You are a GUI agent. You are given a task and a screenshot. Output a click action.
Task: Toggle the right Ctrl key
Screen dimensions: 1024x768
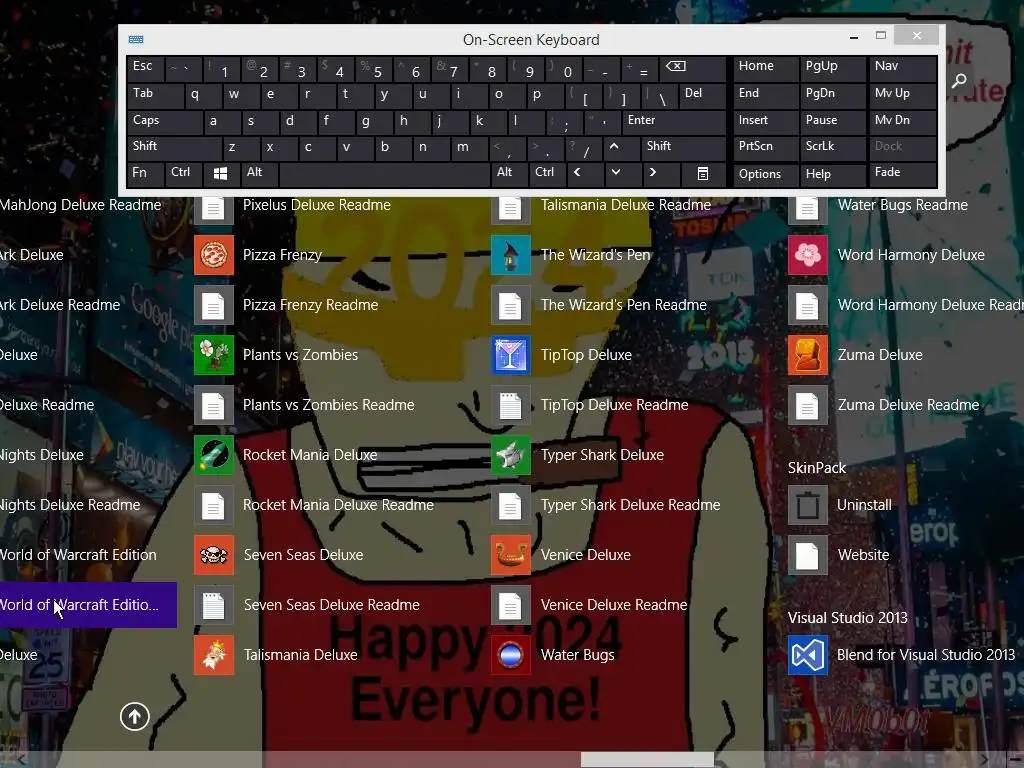point(548,173)
